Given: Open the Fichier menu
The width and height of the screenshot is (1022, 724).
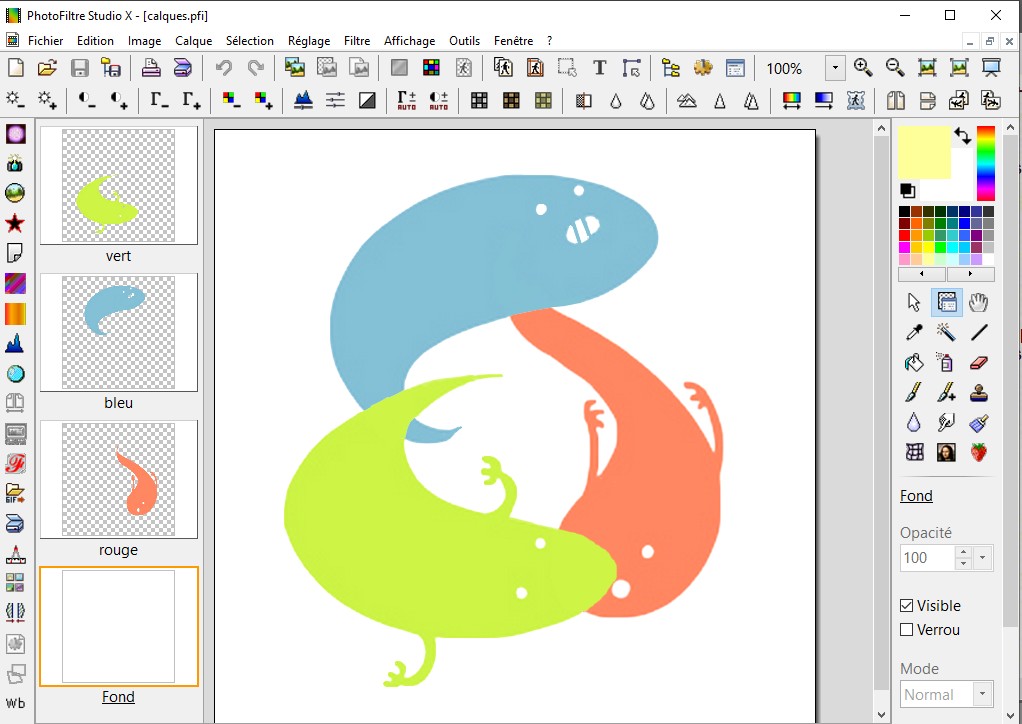Looking at the screenshot, I should click(45, 40).
